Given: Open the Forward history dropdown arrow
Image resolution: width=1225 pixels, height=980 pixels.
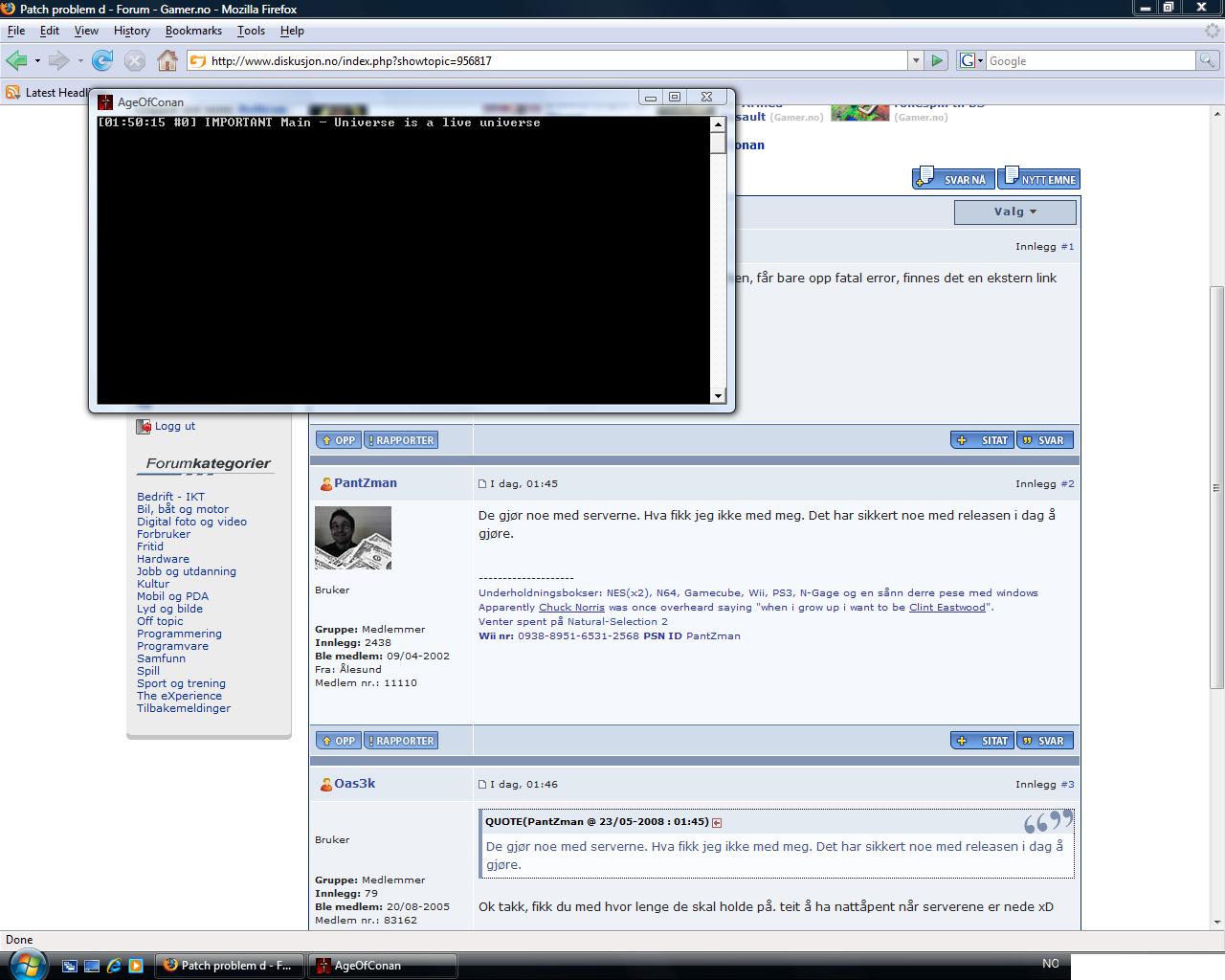Looking at the screenshot, I should coord(80,60).
